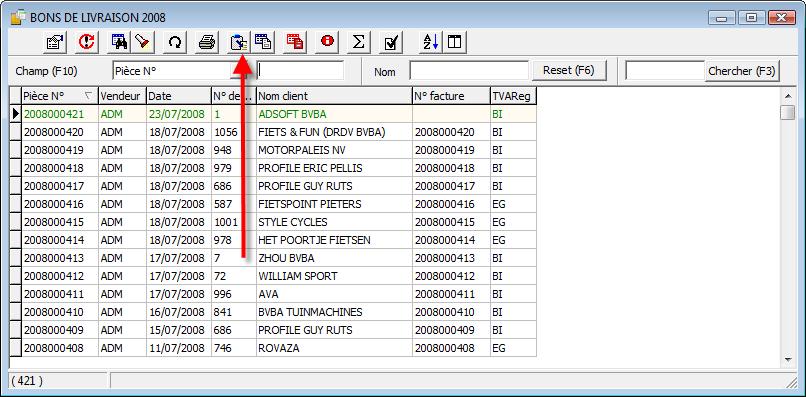
Task: Sort by the N° facture column header
Action: pos(451,96)
